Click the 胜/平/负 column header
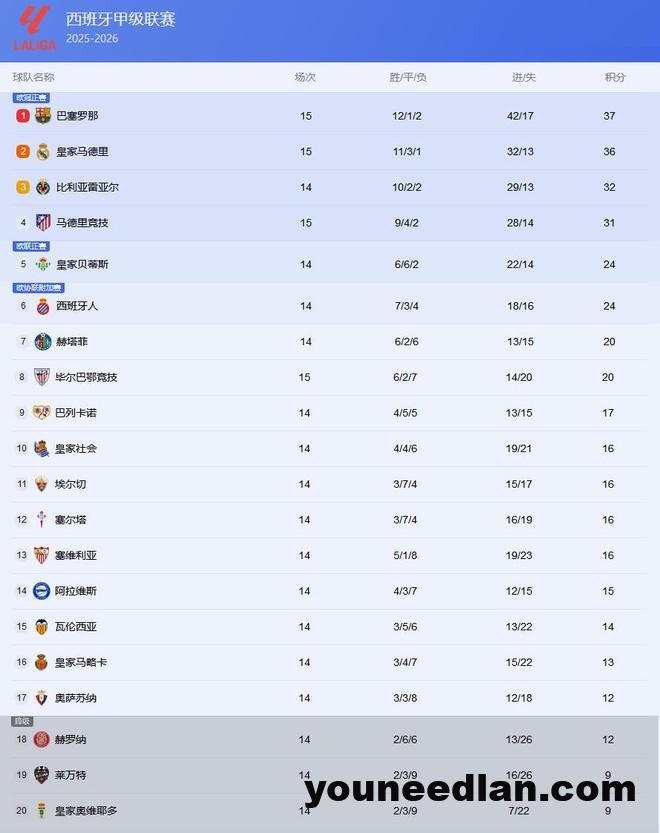Screen dimensions: 660x833 (408, 77)
